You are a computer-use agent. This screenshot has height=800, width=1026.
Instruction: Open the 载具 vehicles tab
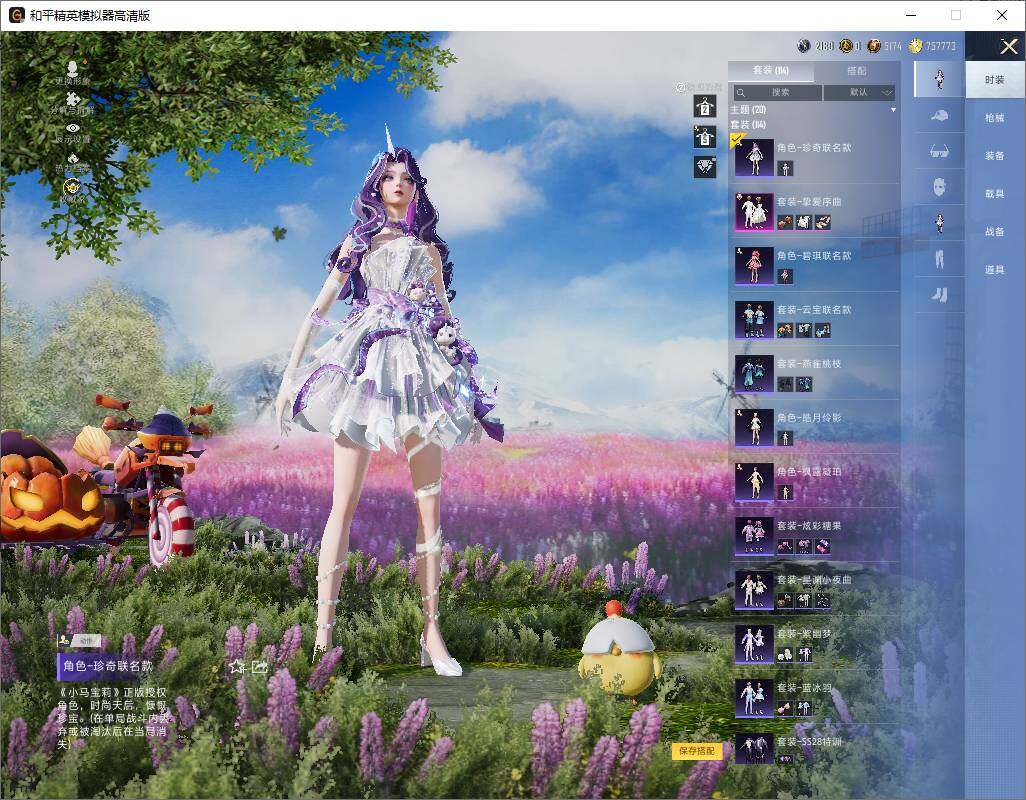995,194
